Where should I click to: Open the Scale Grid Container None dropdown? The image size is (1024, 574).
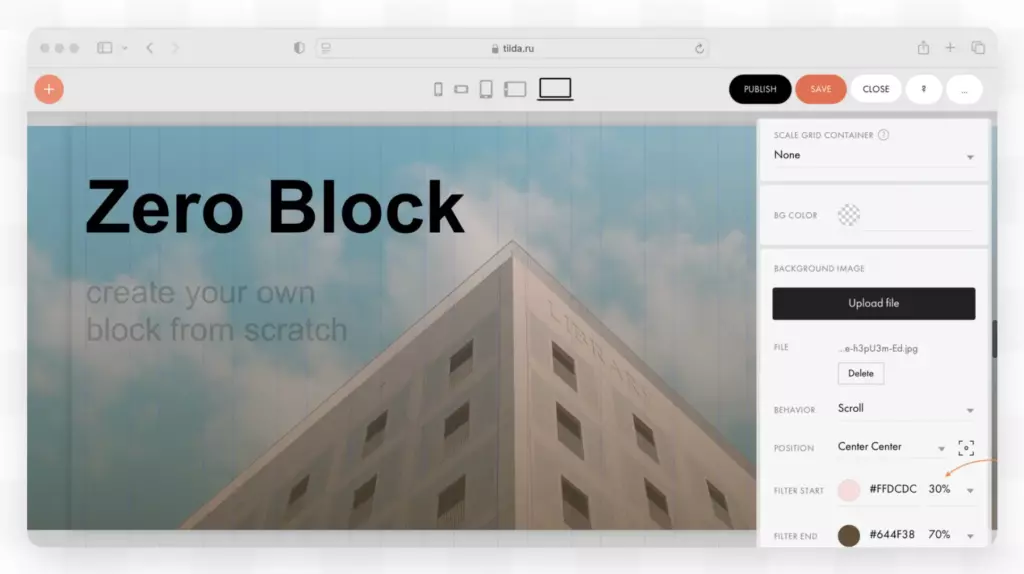(873, 155)
